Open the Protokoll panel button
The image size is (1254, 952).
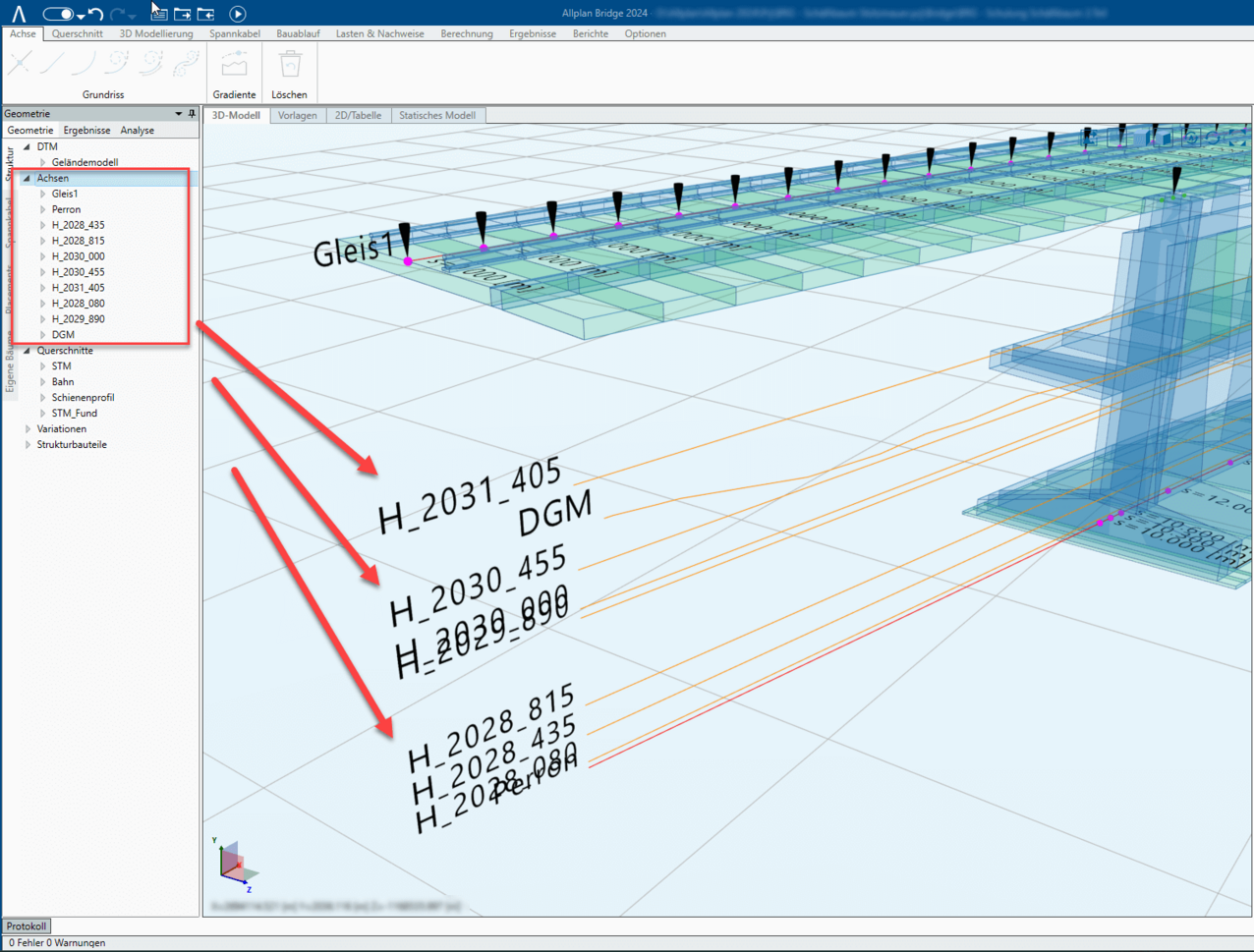pyautogui.click(x=26, y=925)
